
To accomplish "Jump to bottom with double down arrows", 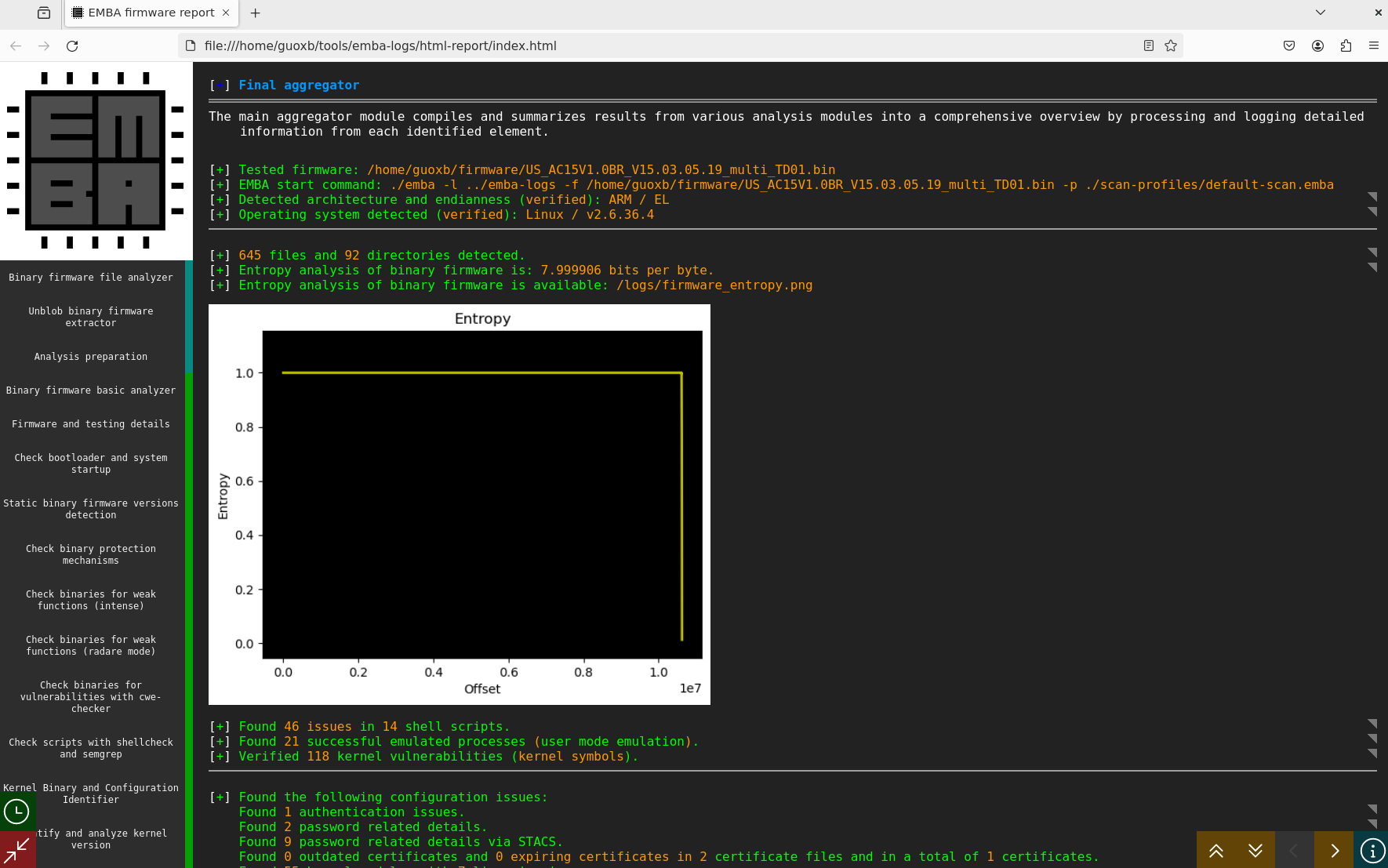I will pos(1255,850).
